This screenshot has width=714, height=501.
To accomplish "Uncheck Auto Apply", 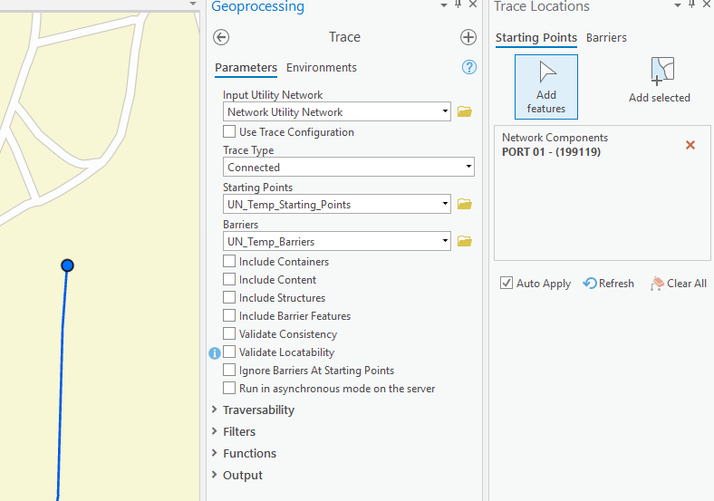I will tap(506, 283).
